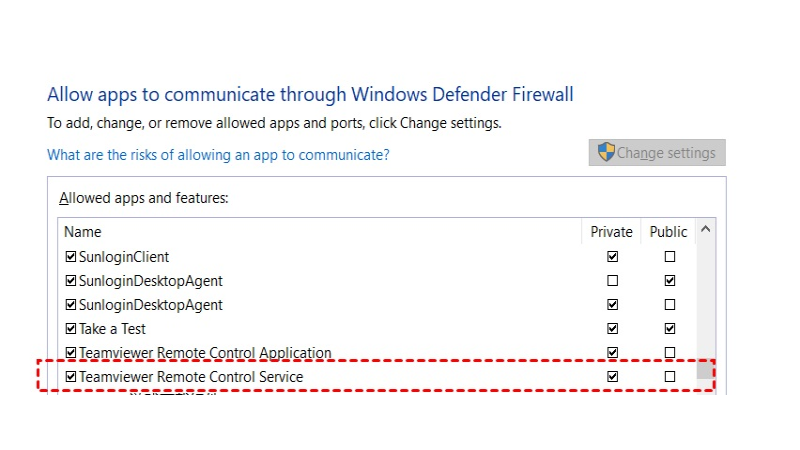
Task: Click the scrollbar up arrow in apps list
Action: point(706,229)
